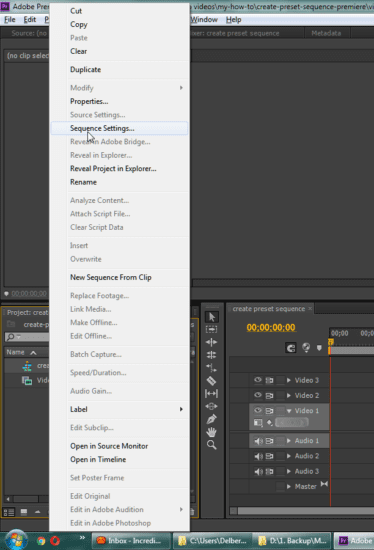374x550 pixels.
Task: Select the Track Select tool
Action: pyautogui.click(x=211, y=329)
